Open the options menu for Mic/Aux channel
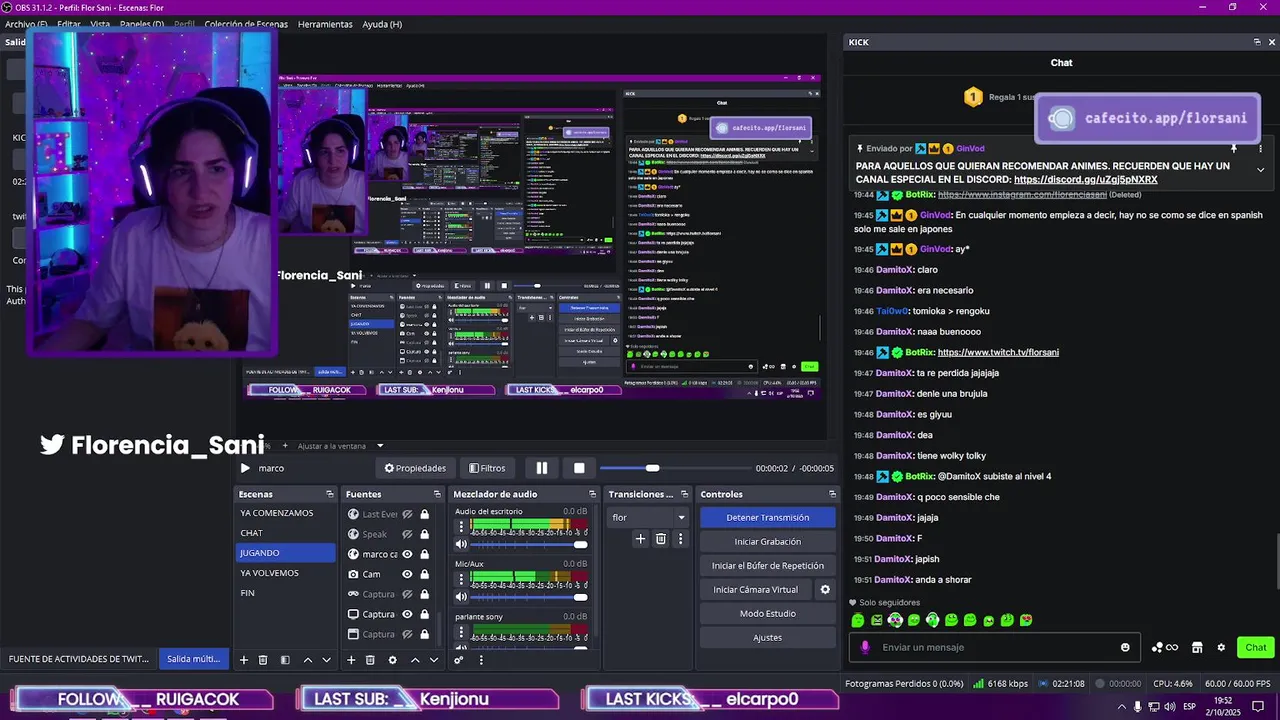Screen dimensions: 1280x720 pyautogui.click(x=461, y=578)
